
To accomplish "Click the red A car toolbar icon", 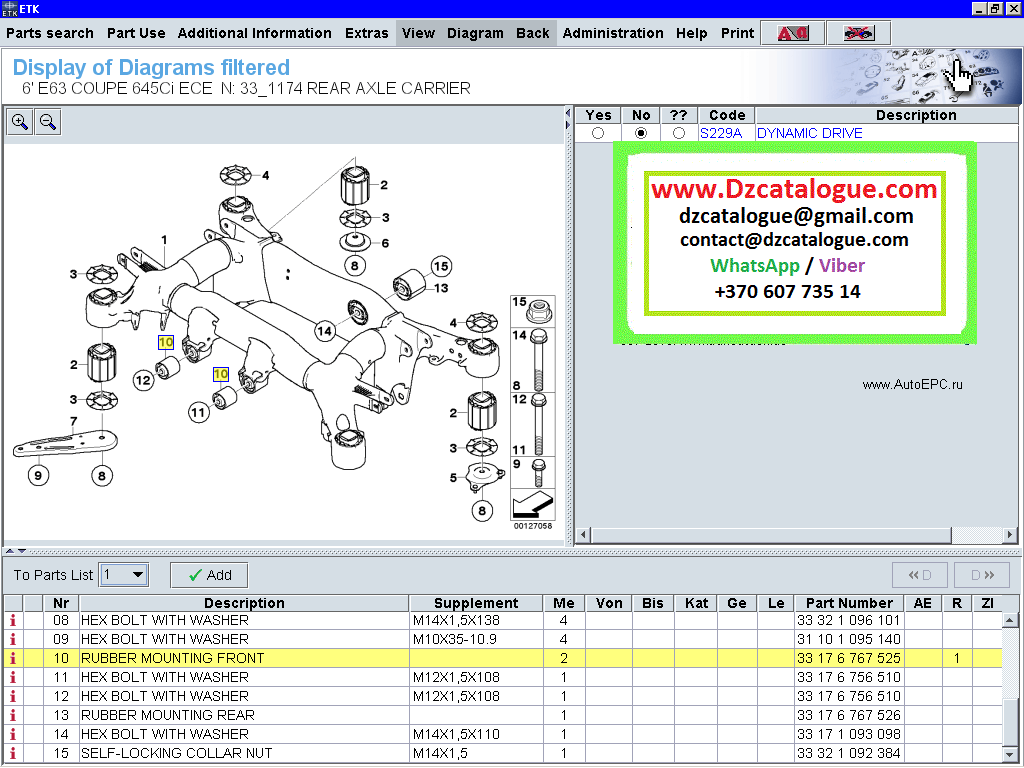I will (x=793, y=33).
